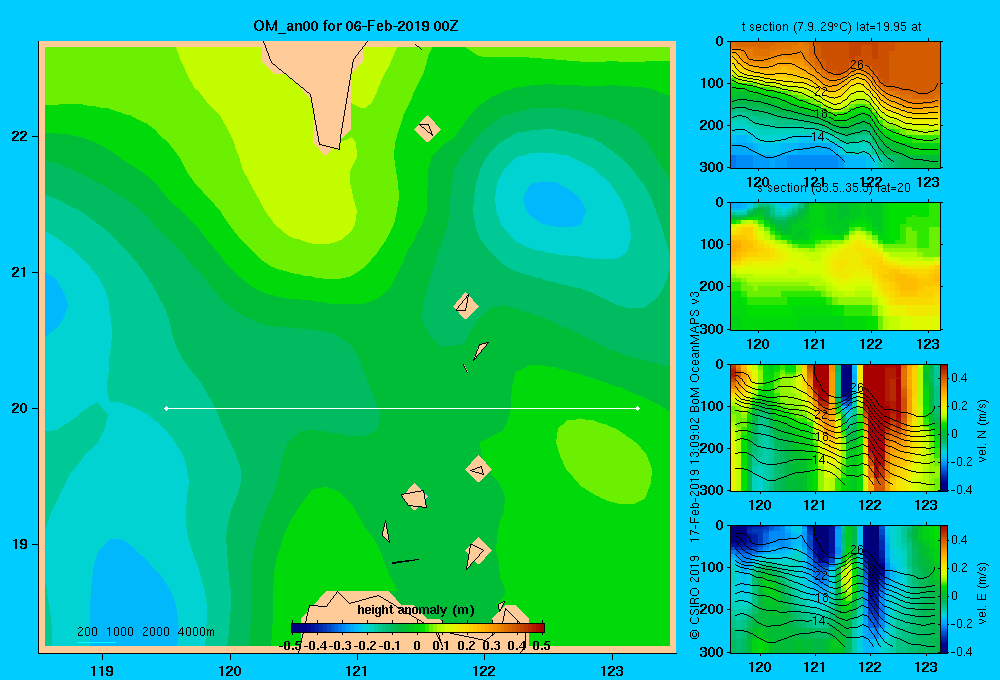
Task: Click the s section title text
Action: click(x=834, y=188)
